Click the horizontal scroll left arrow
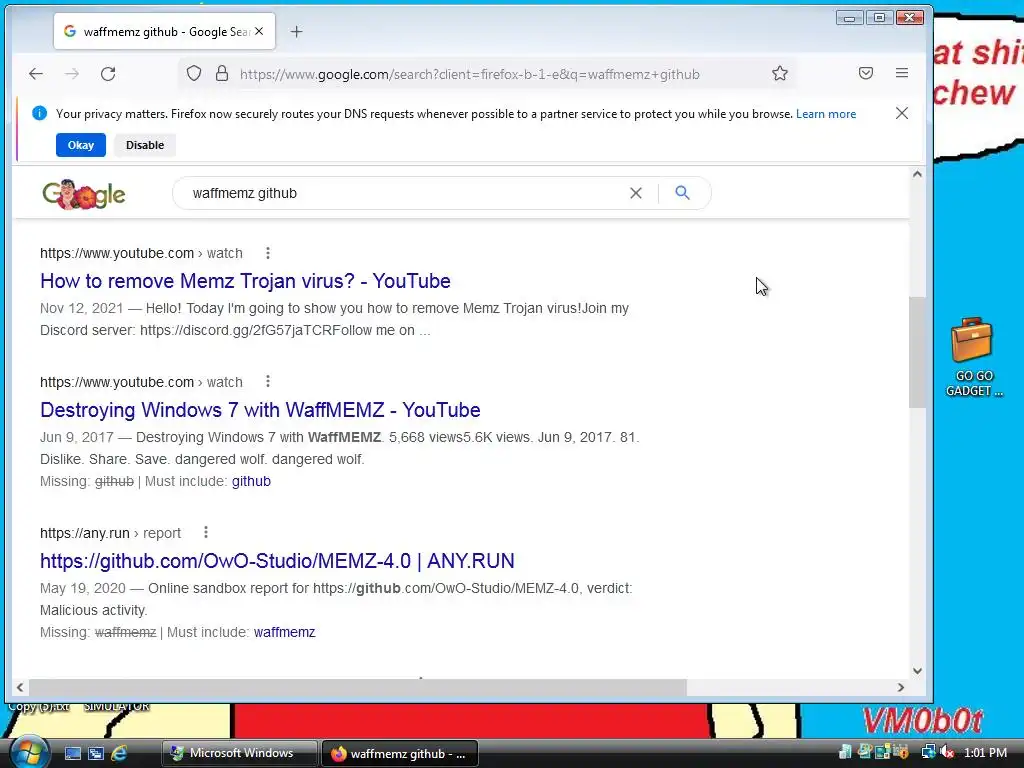 pos(20,687)
